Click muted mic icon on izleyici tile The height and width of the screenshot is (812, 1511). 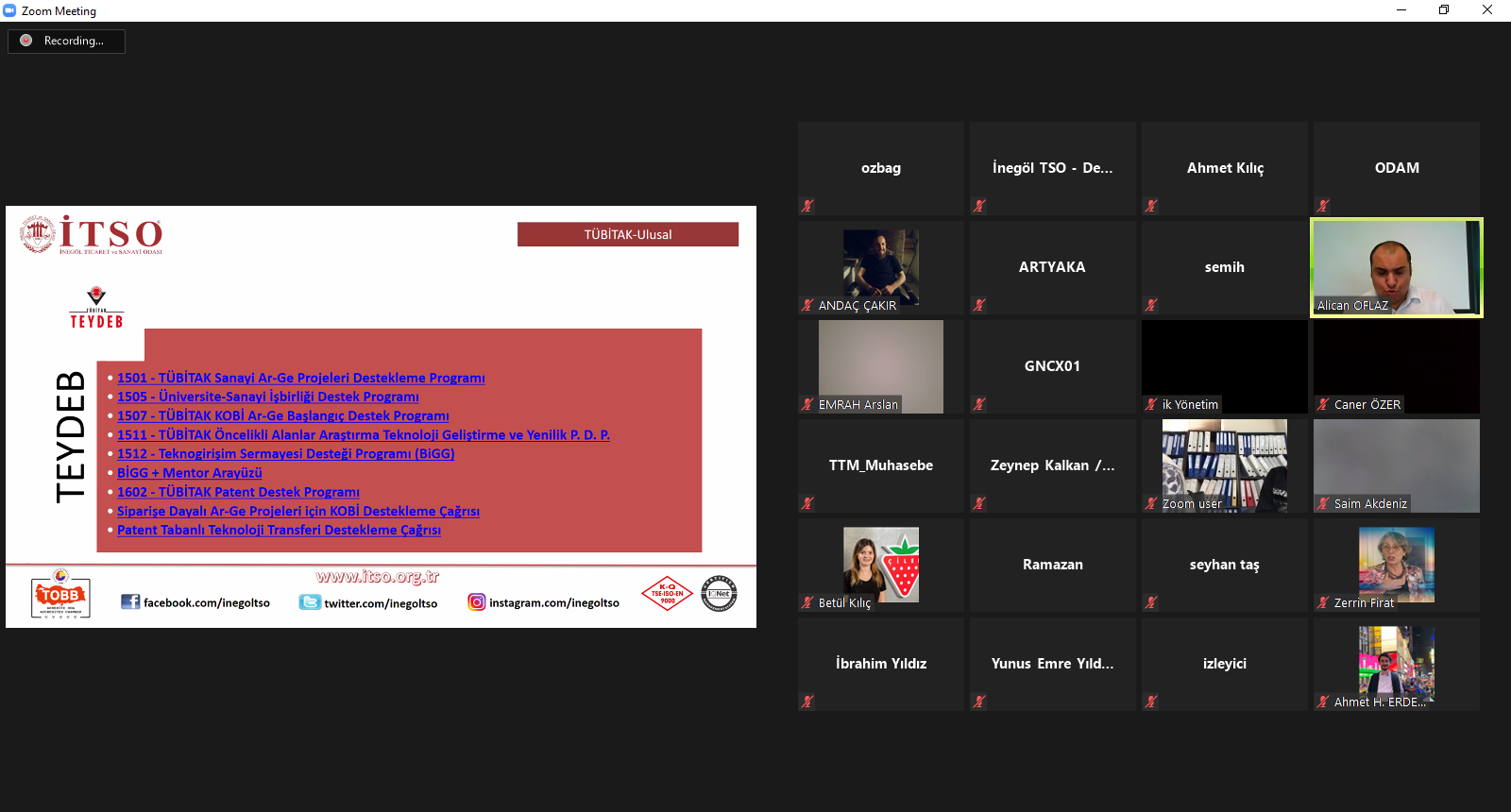(x=1151, y=702)
